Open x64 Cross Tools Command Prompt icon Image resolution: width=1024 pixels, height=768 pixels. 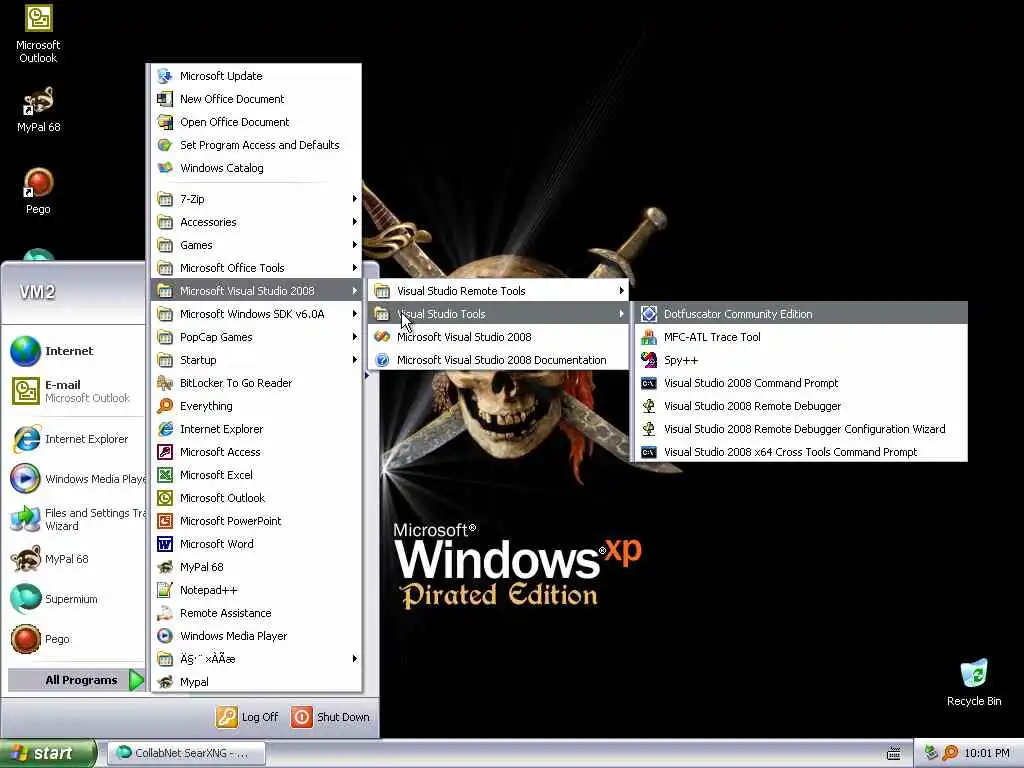click(648, 452)
